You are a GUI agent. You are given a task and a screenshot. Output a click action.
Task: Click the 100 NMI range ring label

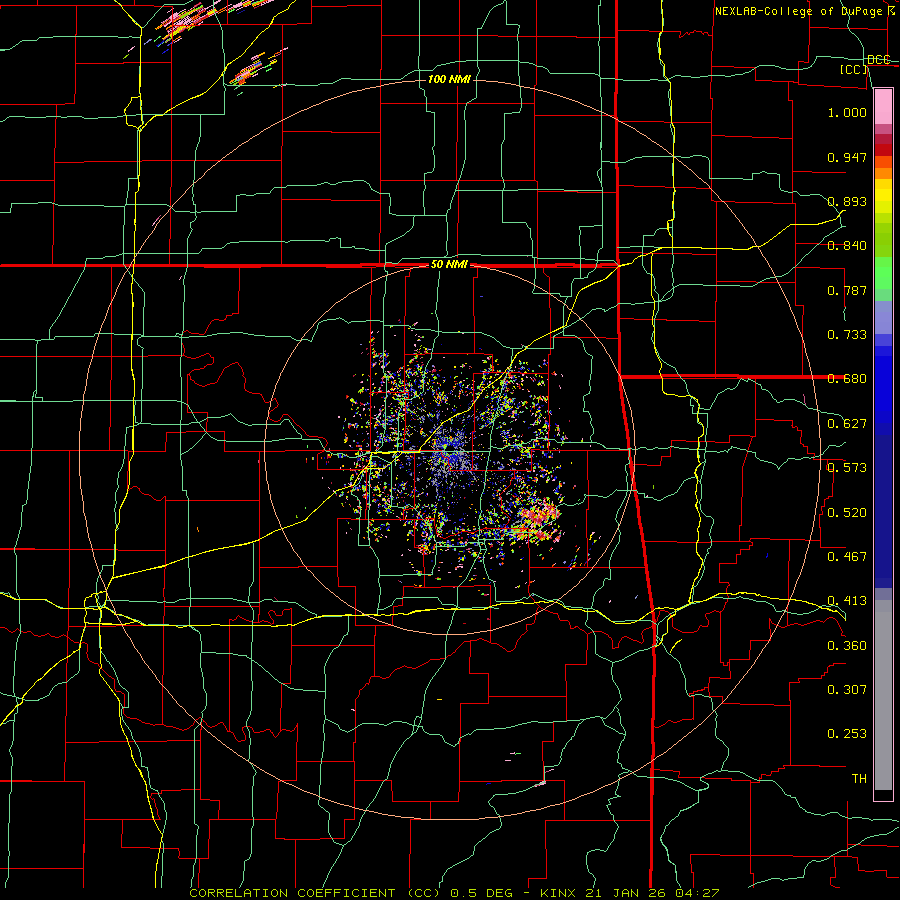pos(449,79)
